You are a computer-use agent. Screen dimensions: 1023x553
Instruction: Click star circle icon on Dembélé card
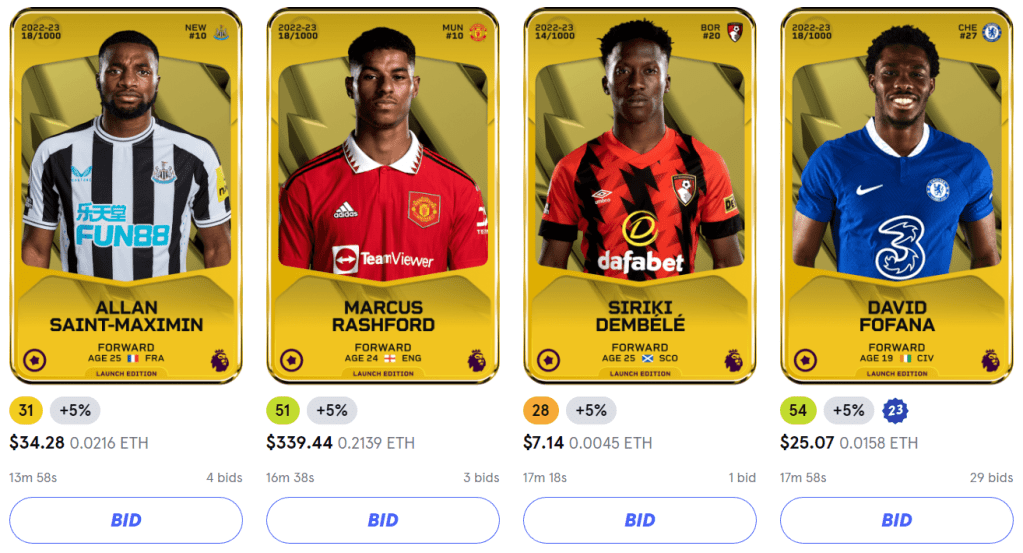tap(548, 360)
